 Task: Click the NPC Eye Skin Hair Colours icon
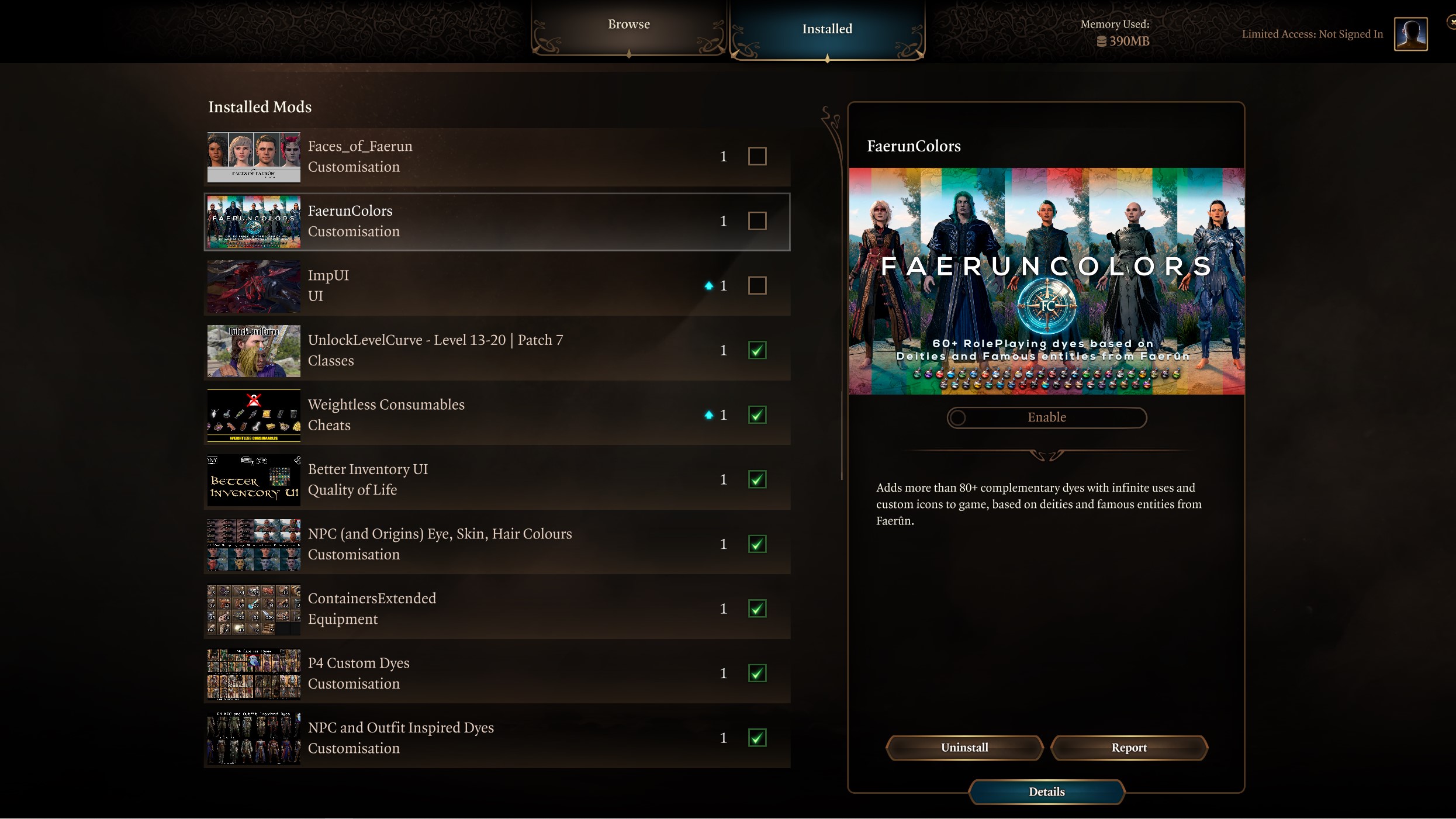click(253, 544)
